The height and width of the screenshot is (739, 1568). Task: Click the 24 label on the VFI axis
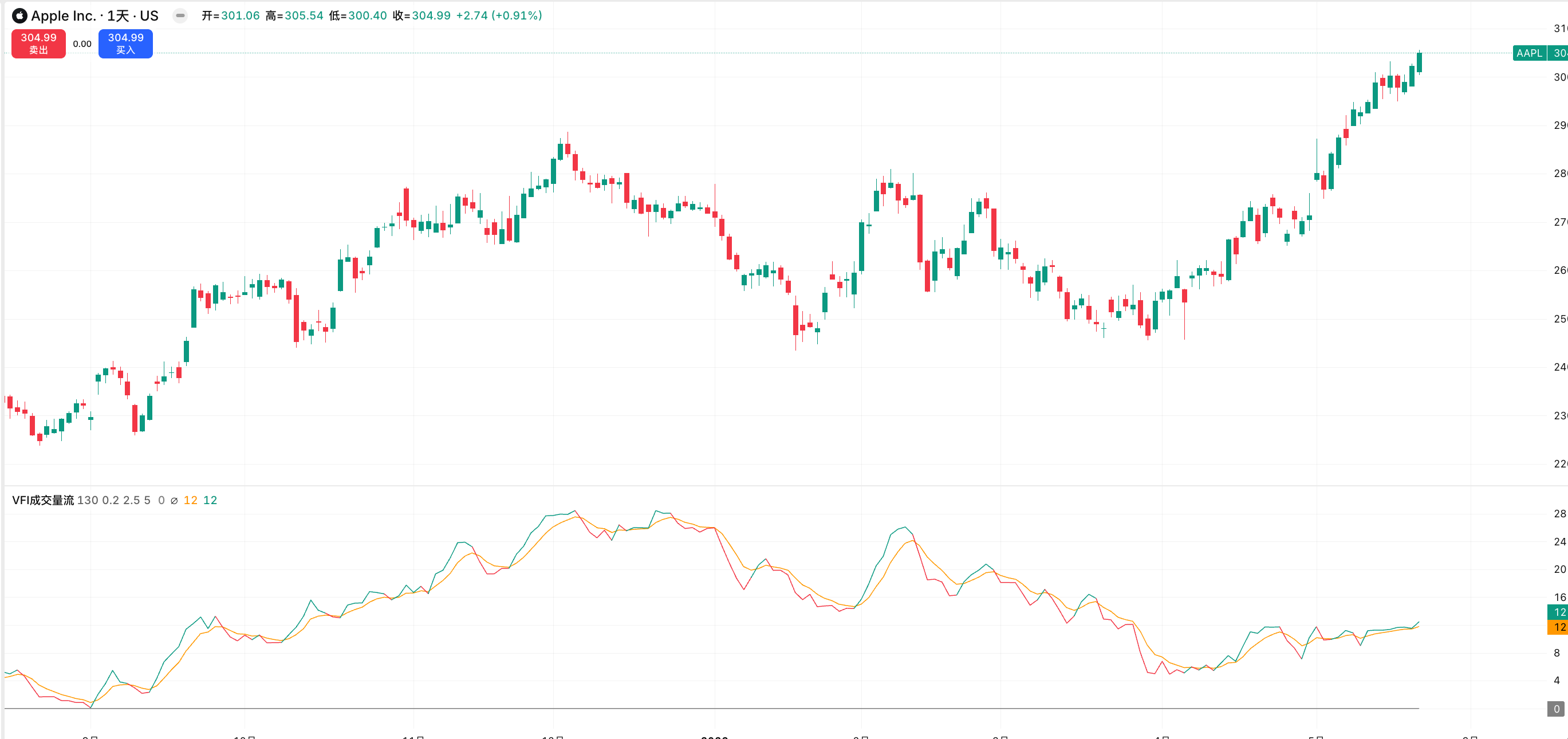(1559, 542)
